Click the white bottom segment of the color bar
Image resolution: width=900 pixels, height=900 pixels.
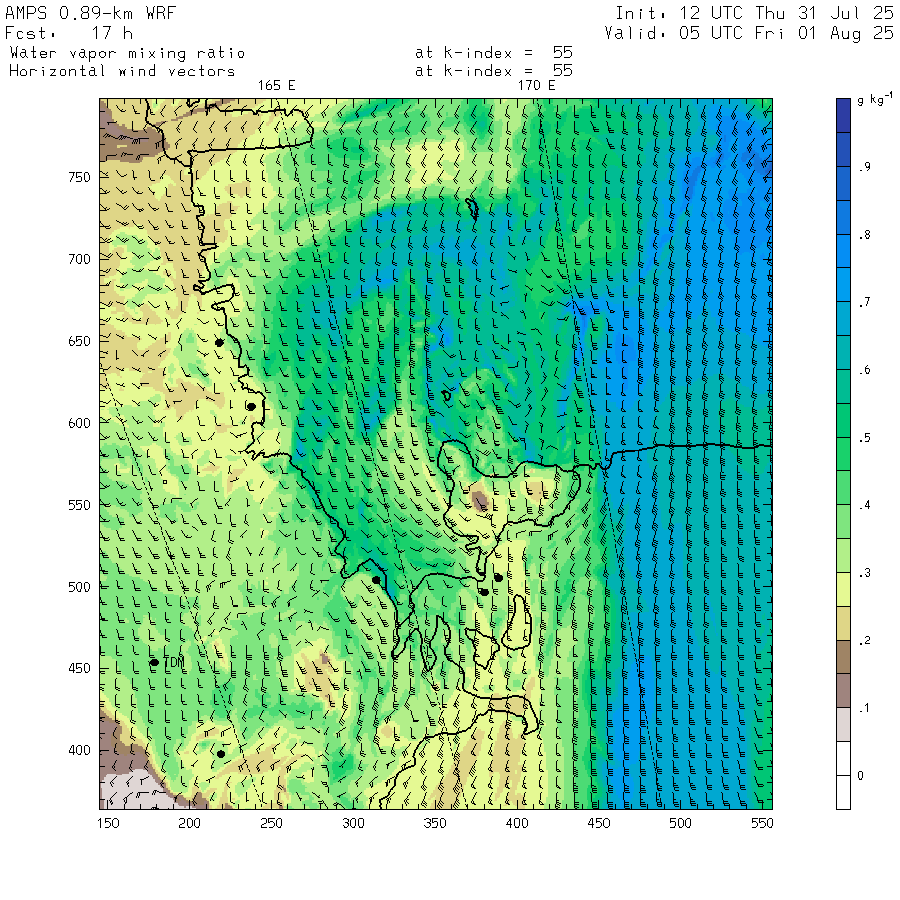click(x=843, y=792)
